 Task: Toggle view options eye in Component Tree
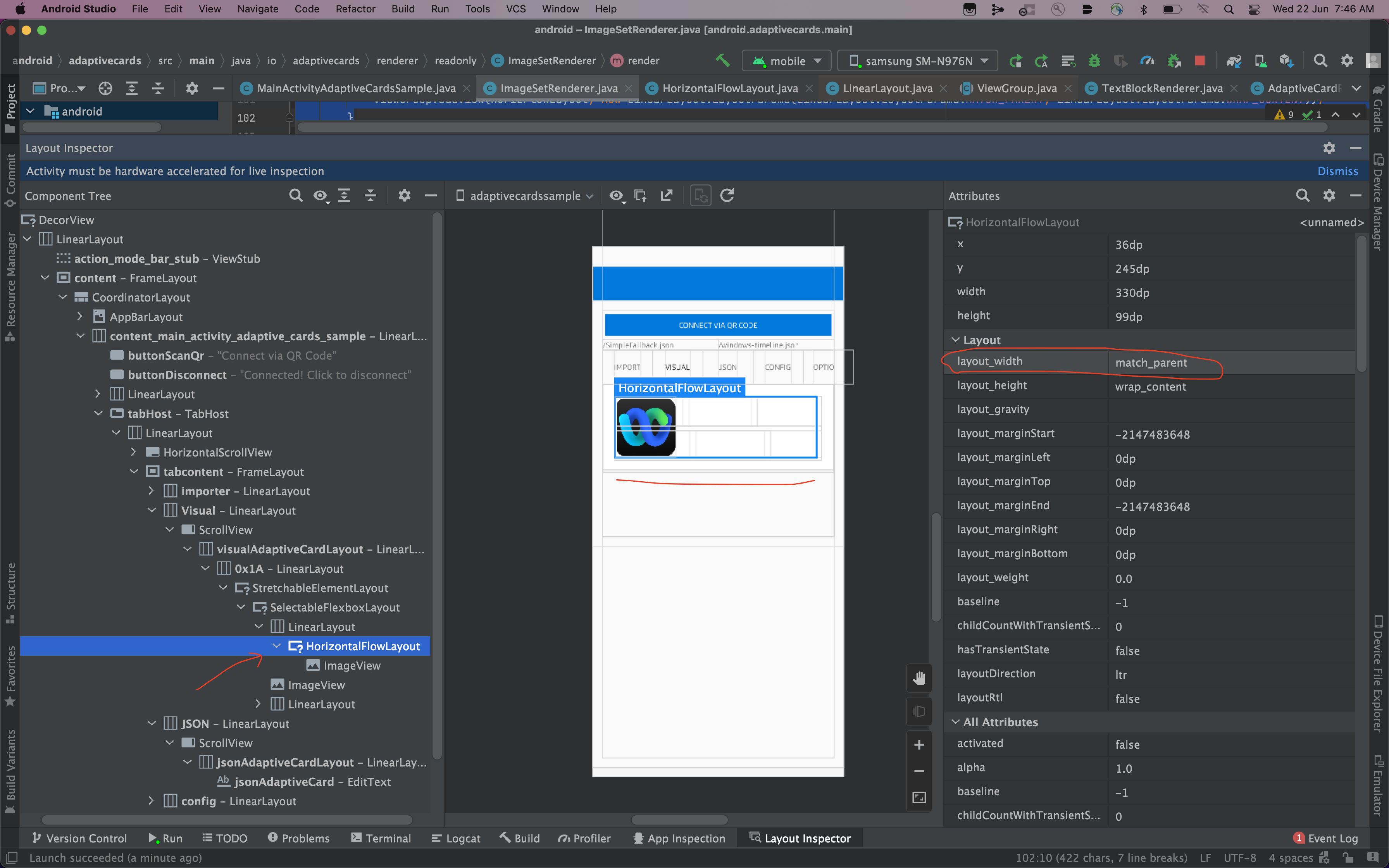pyautogui.click(x=320, y=195)
